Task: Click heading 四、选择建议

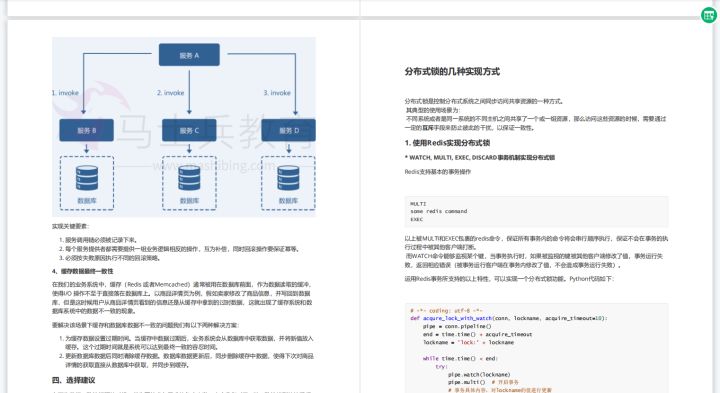Action: [74, 380]
